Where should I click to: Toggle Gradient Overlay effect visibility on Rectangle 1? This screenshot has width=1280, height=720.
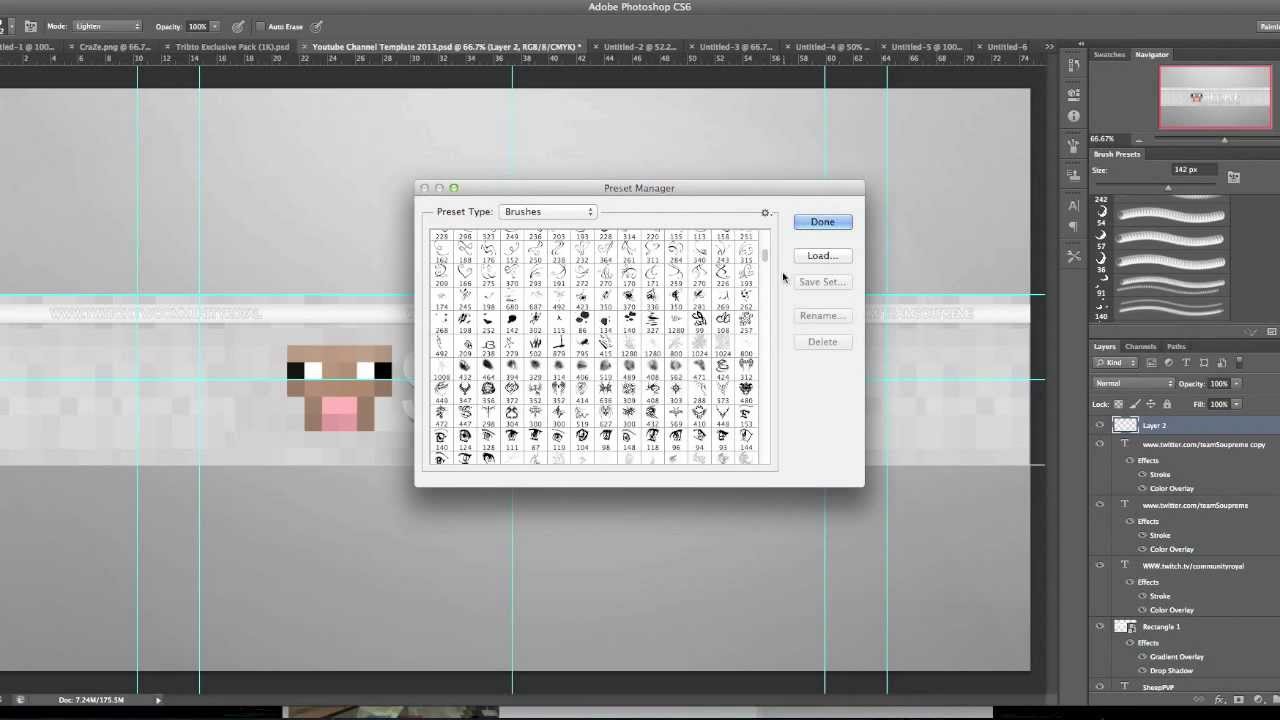[1143, 657]
